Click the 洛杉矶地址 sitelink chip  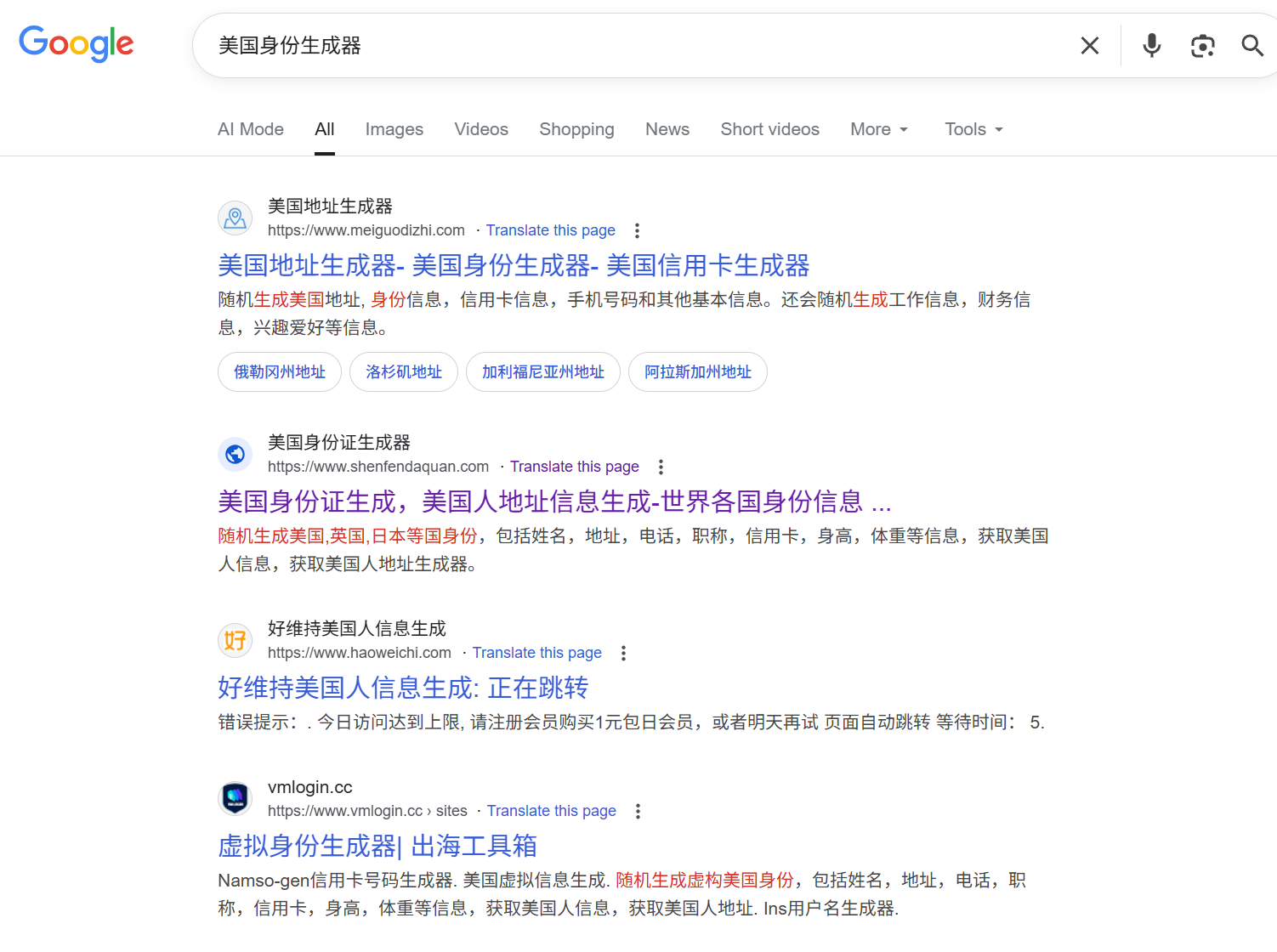tap(404, 371)
